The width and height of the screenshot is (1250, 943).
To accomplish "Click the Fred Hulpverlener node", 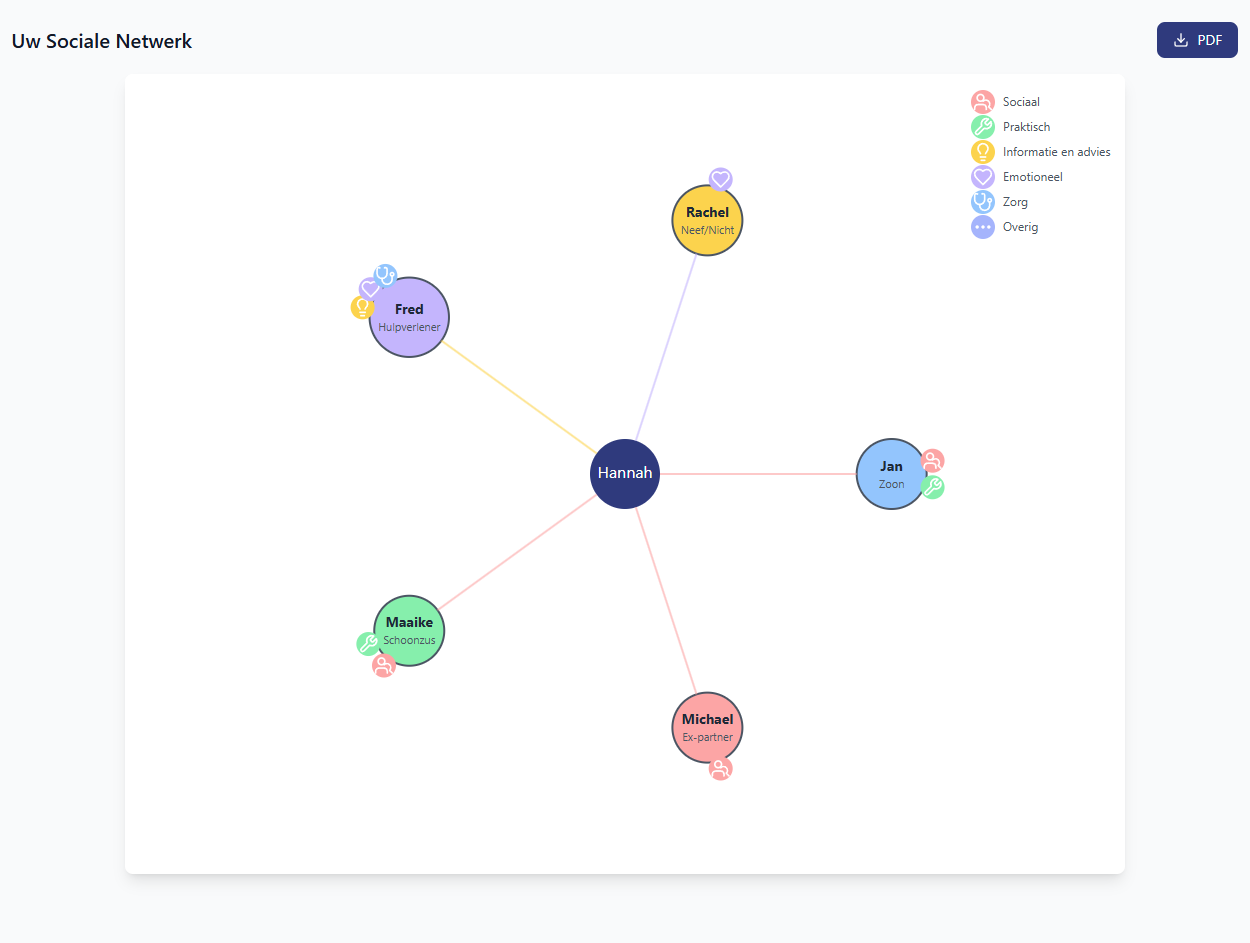I will tap(409, 317).
